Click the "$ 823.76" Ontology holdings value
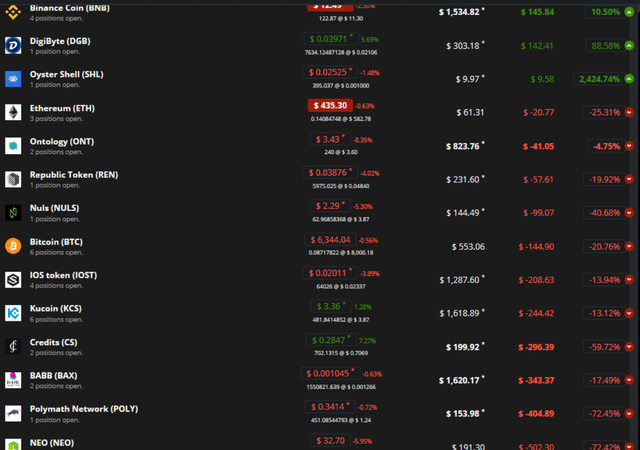This screenshot has height=450, width=640. click(462, 146)
